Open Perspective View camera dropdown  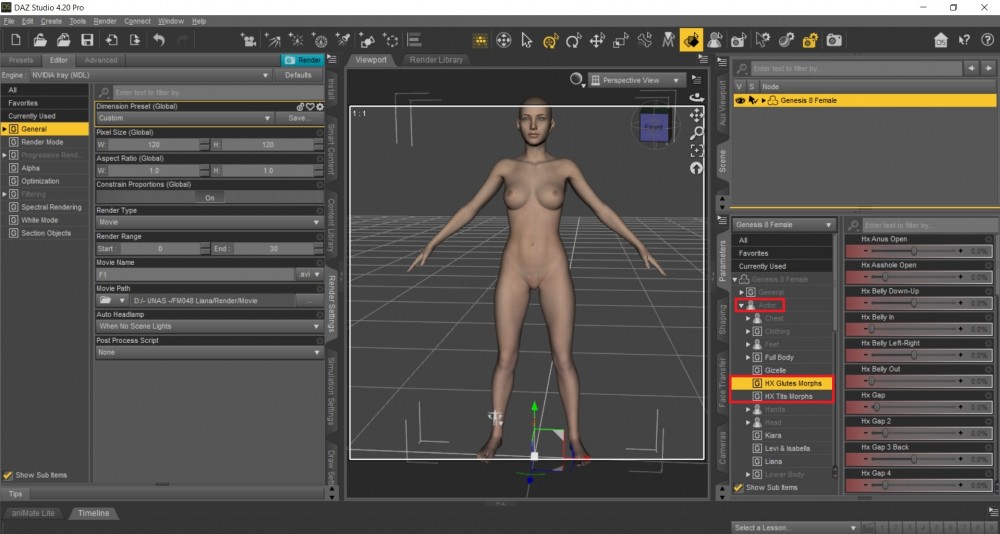click(635, 80)
